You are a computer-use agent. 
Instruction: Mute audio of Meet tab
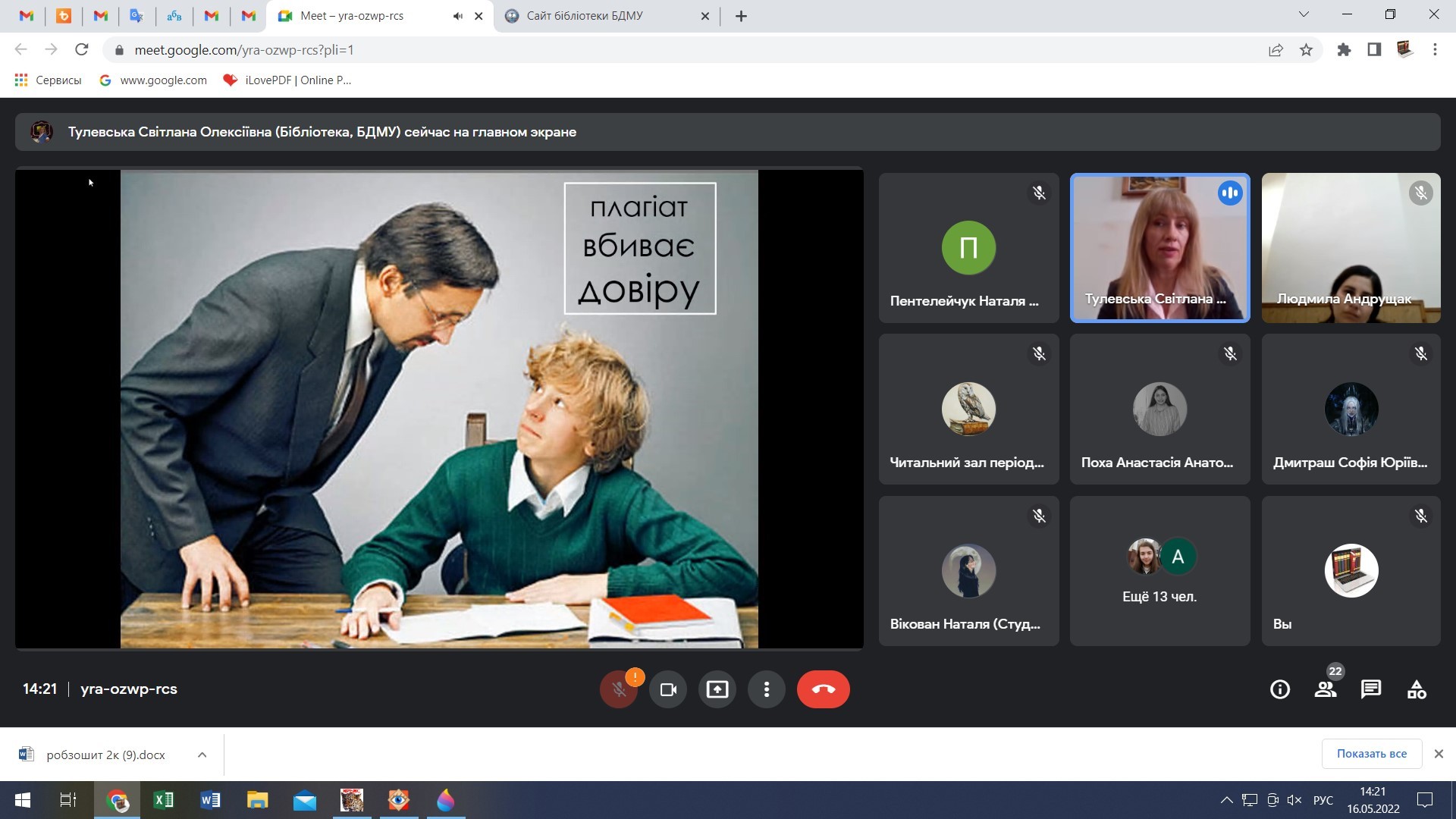pos(458,16)
